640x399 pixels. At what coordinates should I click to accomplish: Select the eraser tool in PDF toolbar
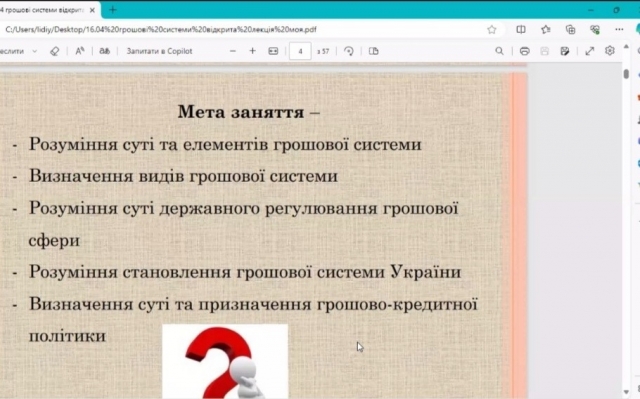pyautogui.click(x=54, y=51)
